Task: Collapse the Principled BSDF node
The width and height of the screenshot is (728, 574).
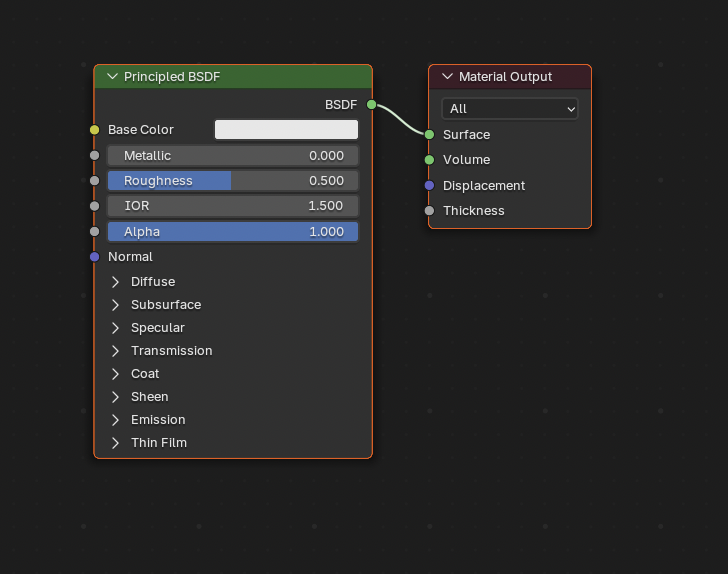Action: (112, 77)
